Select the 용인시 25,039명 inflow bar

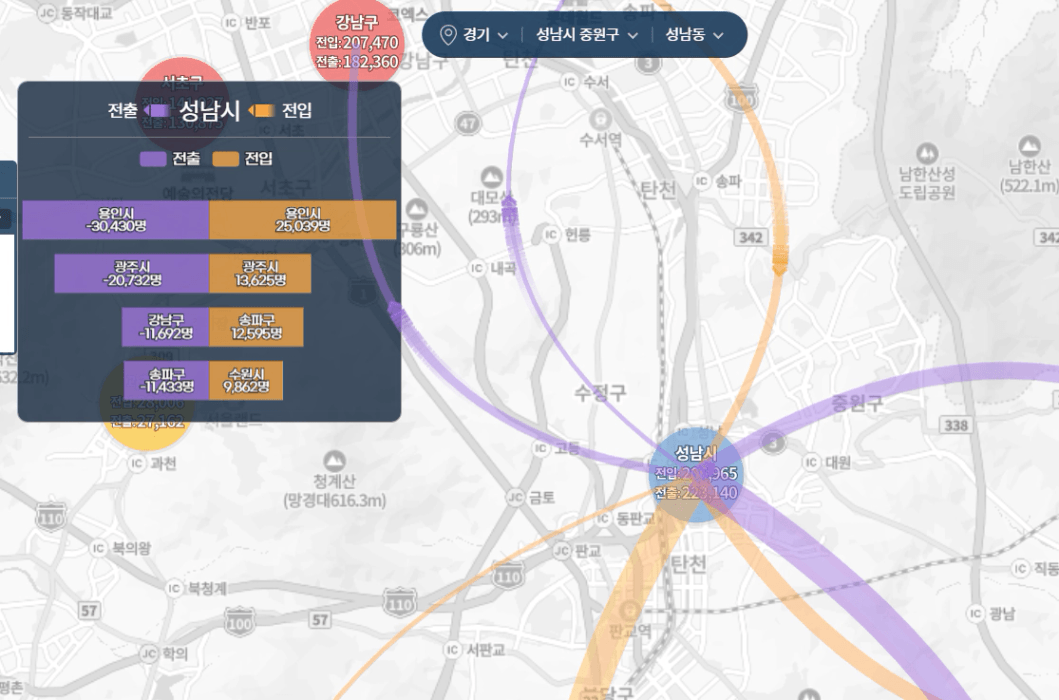tap(303, 220)
